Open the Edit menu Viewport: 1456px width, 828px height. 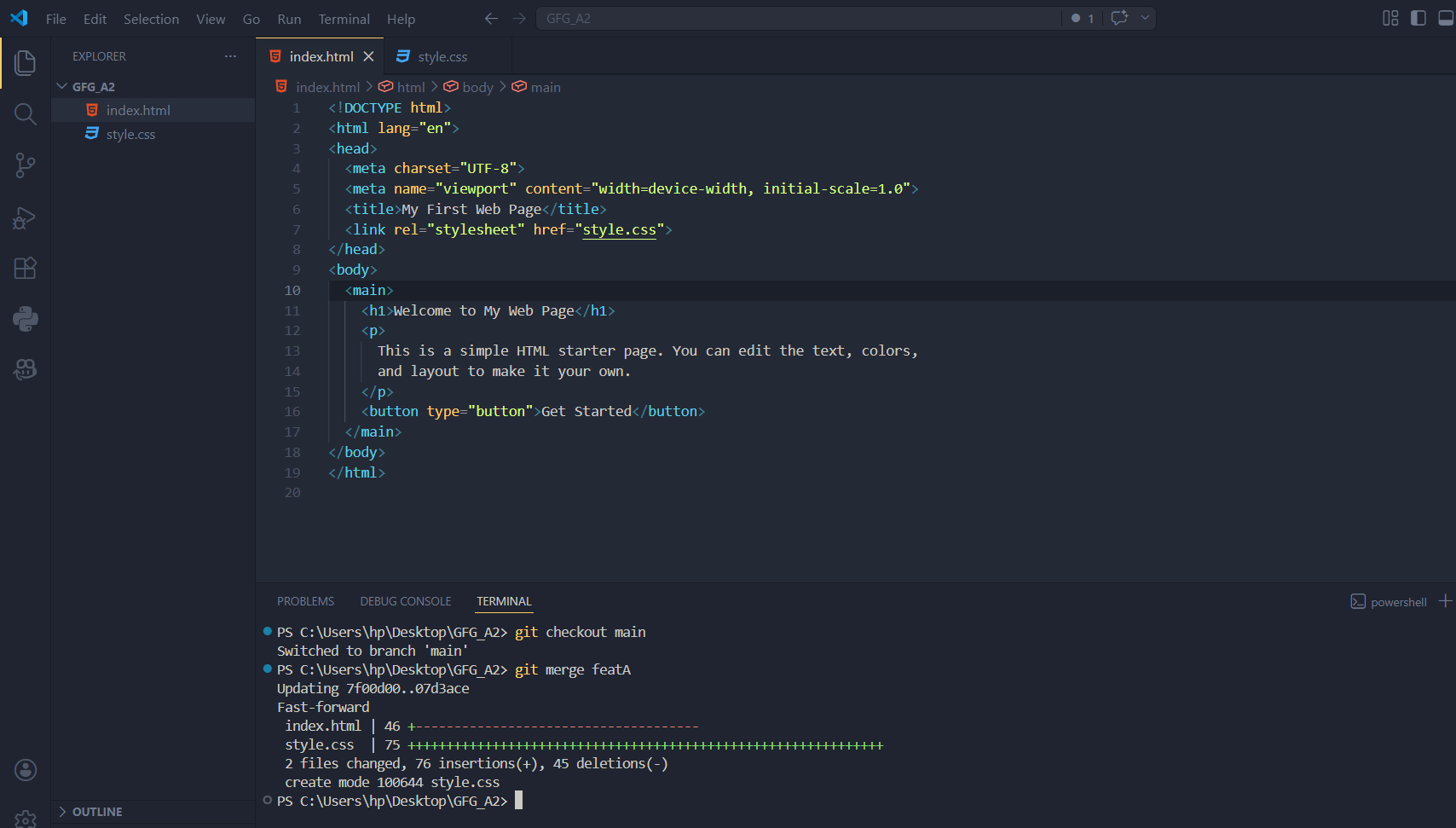95,19
